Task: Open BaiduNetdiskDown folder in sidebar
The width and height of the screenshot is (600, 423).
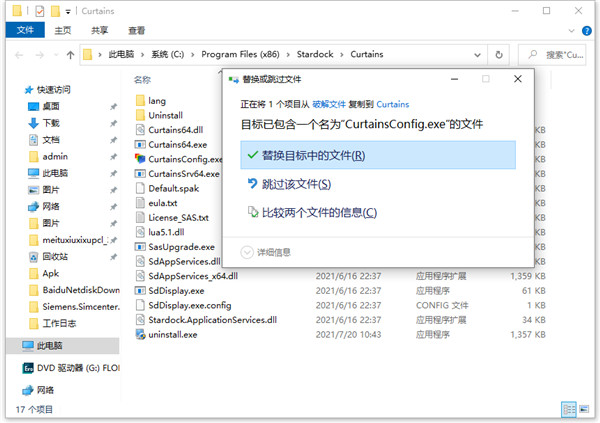Action: click(x=75, y=290)
